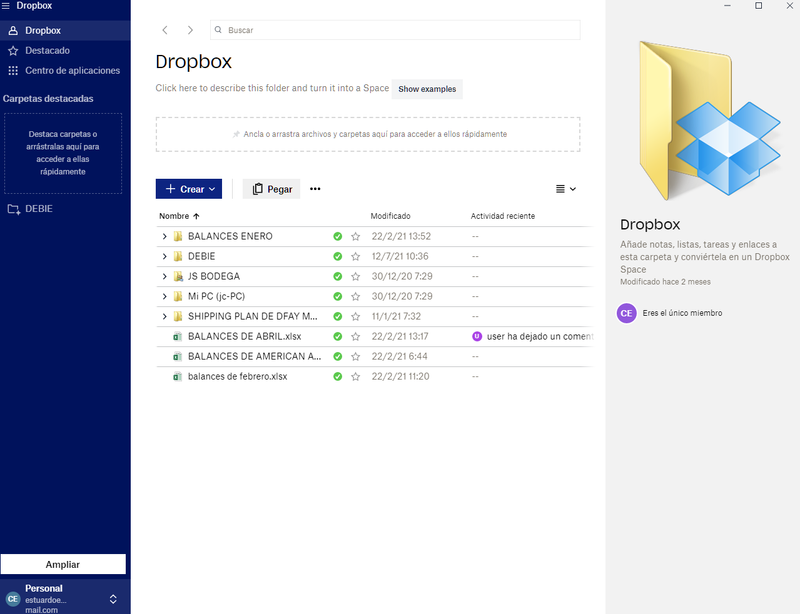Mark JS BODEGA folder as starred
Image resolution: width=800 pixels, height=614 pixels.
tap(355, 277)
